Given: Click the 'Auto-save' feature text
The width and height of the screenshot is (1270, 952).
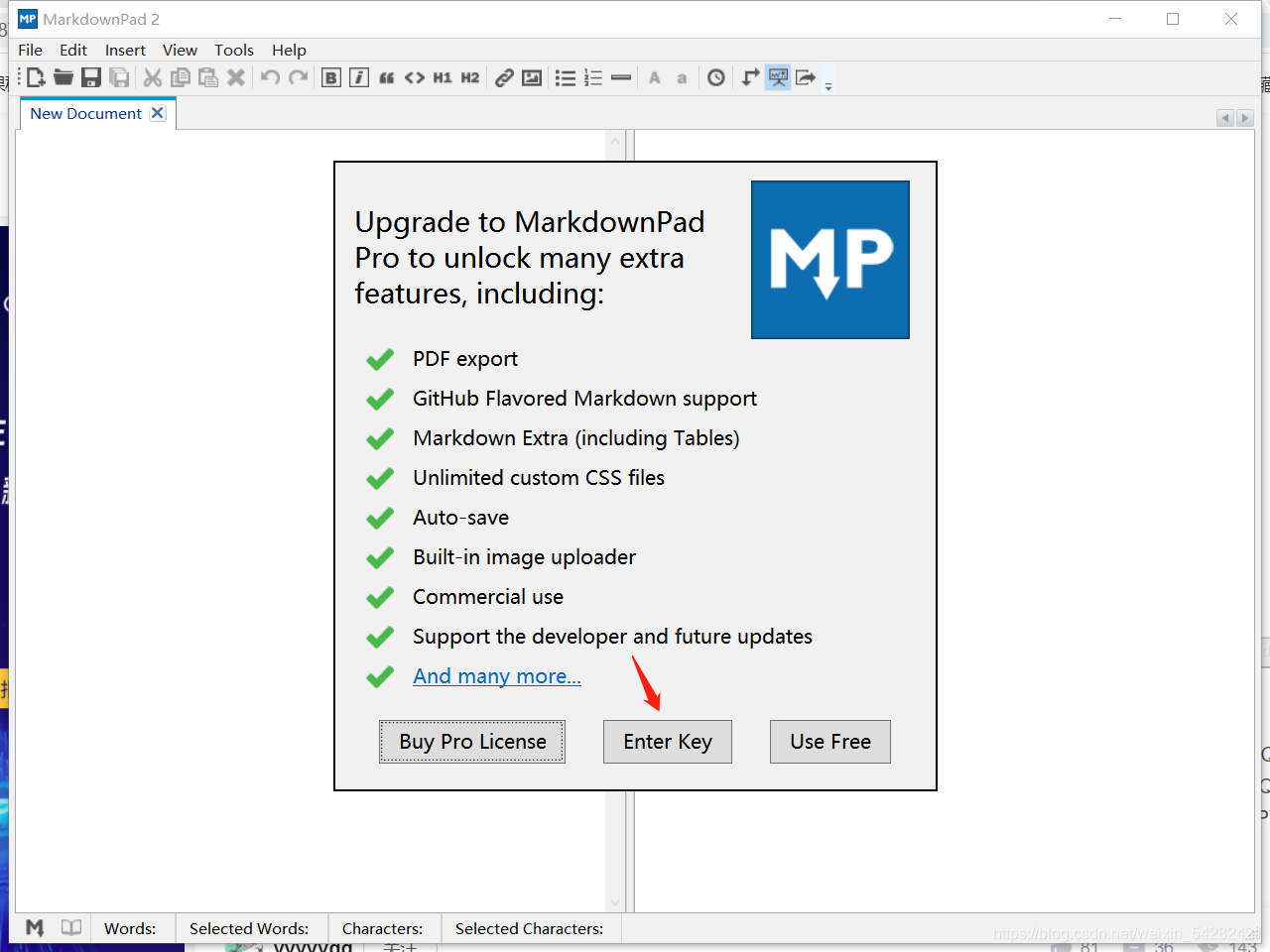Looking at the screenshot, I should [460, 518].
